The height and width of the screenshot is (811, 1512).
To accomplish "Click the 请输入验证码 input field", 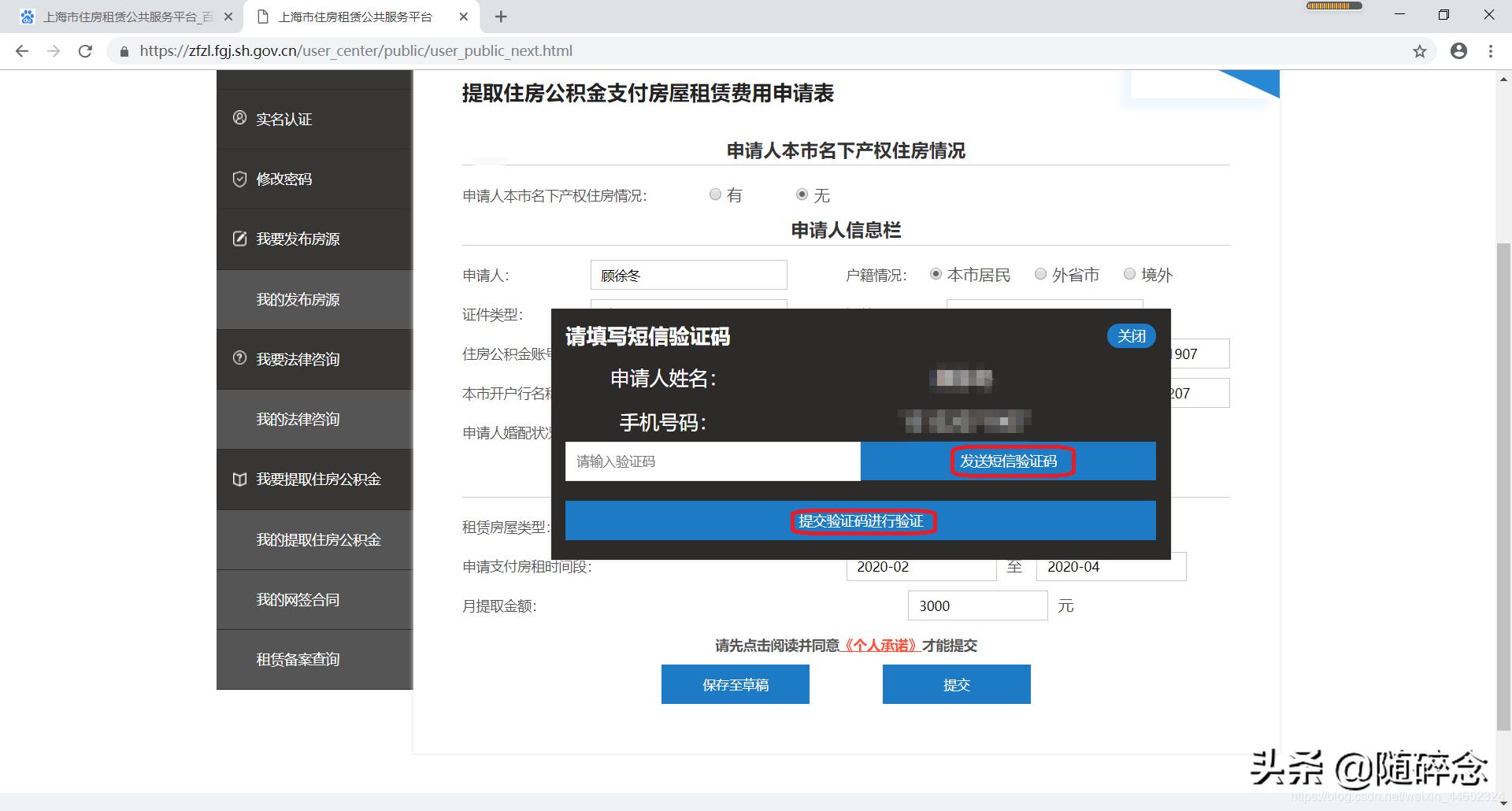I will [x=713, y=461].
